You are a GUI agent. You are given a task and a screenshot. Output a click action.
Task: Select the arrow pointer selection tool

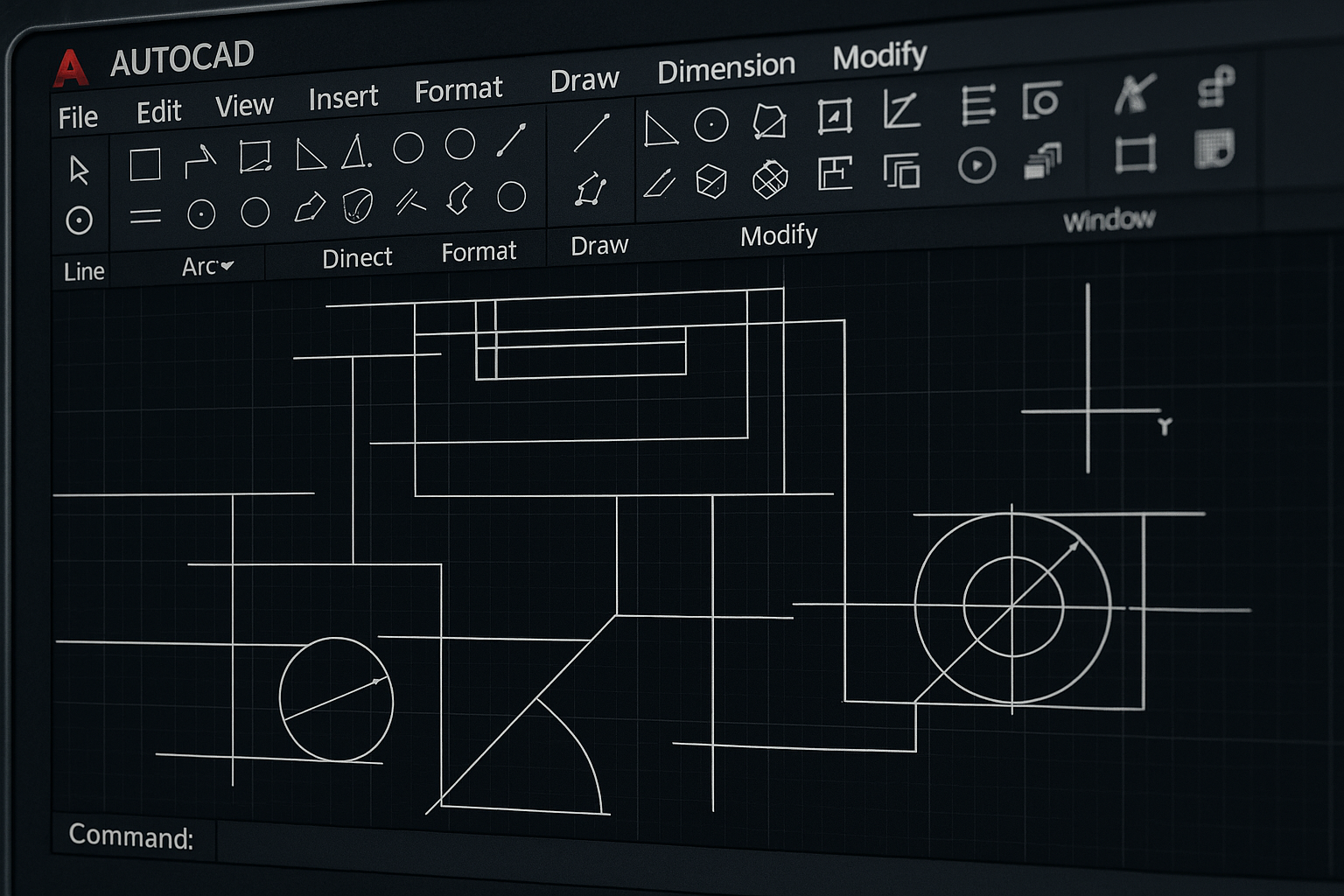[x=79, y=170]
